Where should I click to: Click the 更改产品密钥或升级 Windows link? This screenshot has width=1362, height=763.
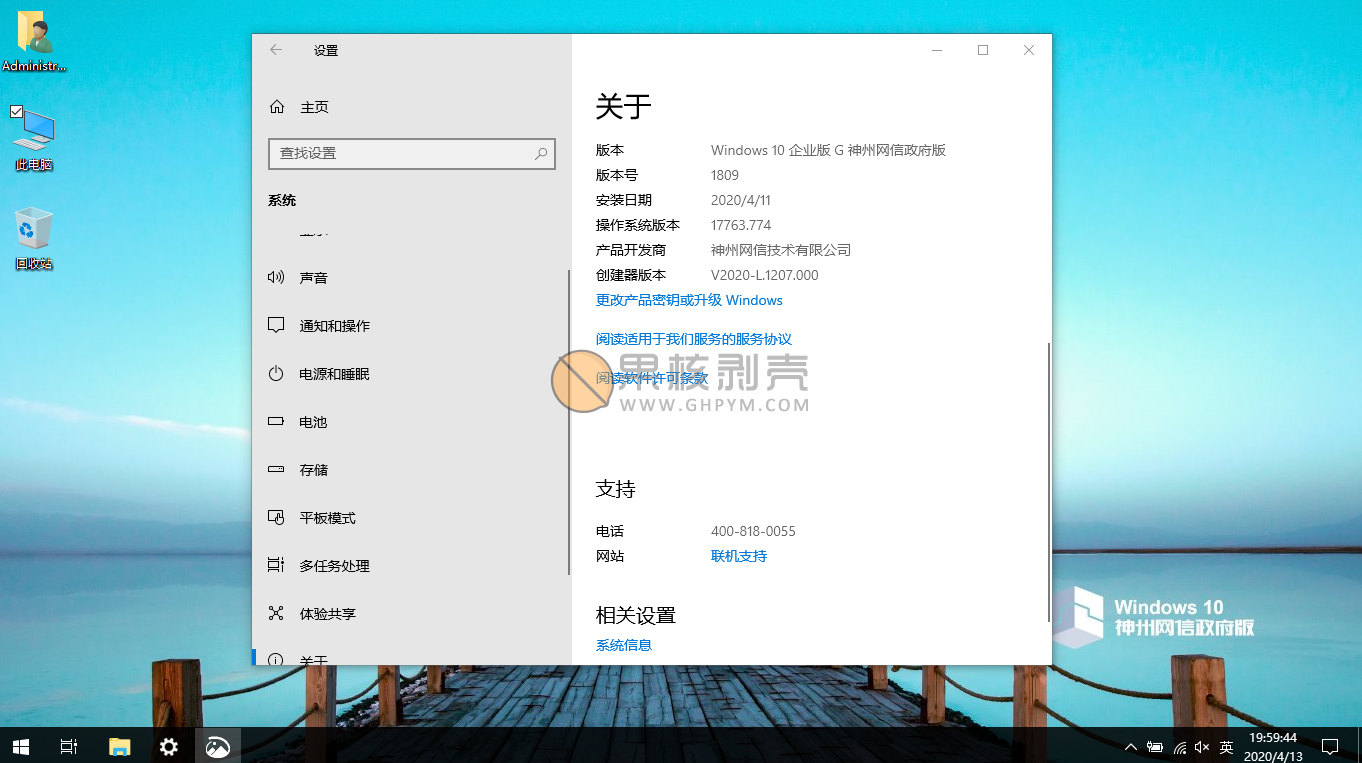[689, 300]
